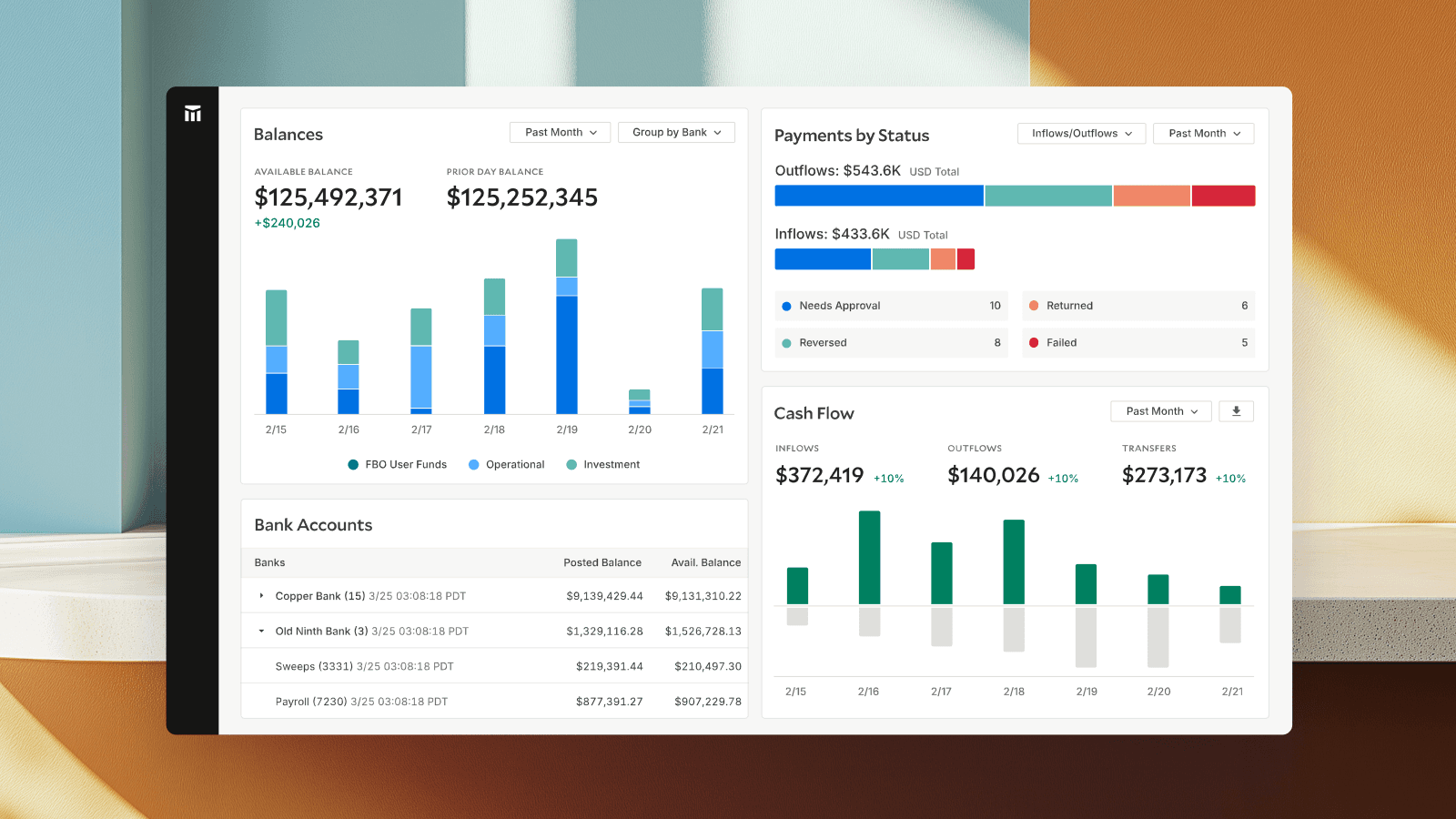Viewport: 1456px width, 819px height.
Task: Collapse the Old Ninth Bank account list
Action: point(260,631)
